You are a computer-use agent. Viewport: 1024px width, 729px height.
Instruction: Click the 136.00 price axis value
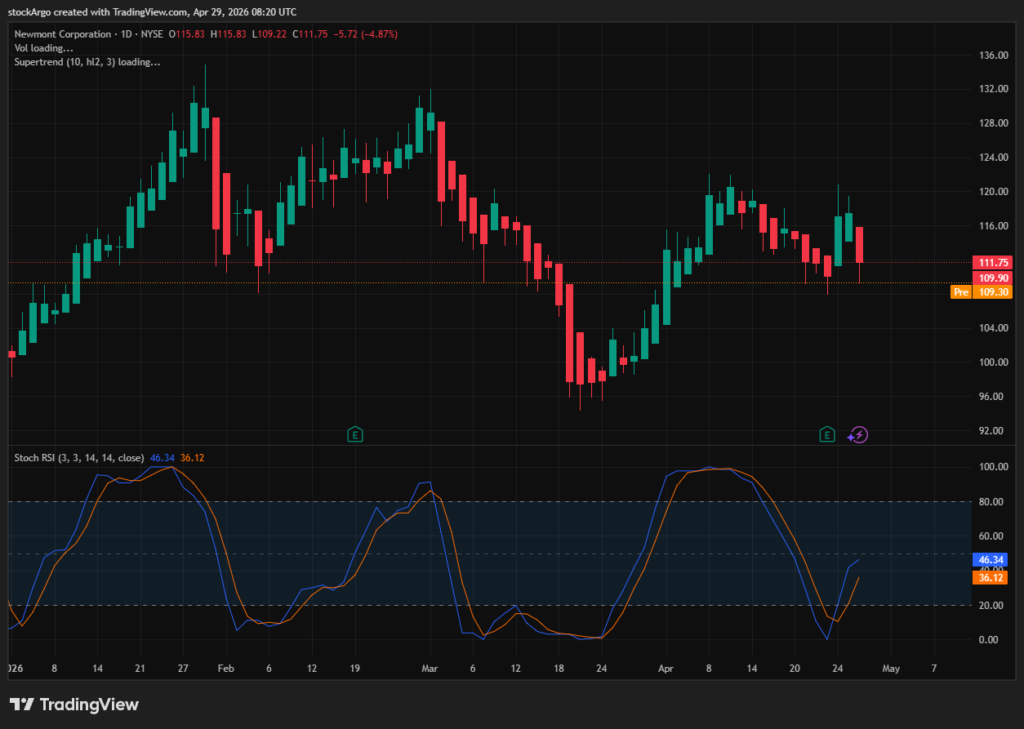(x=995, y=56)
